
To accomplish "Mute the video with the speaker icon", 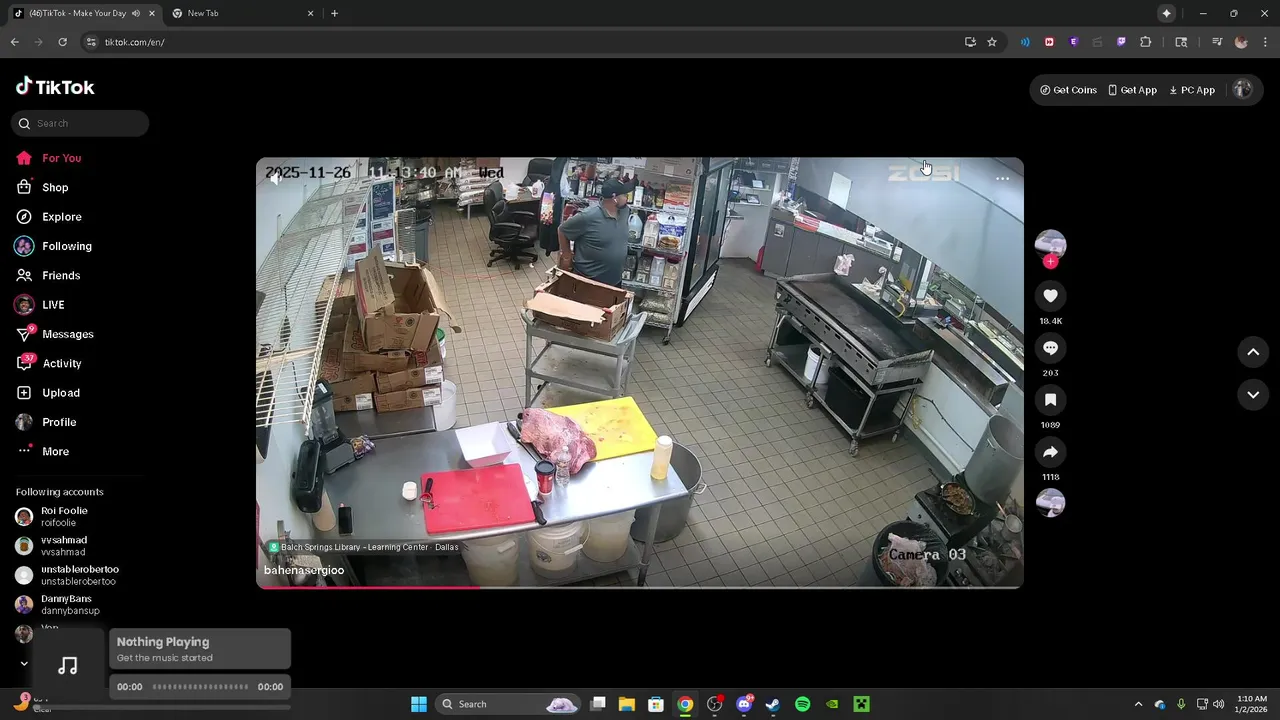I will (x=274, y=179).
